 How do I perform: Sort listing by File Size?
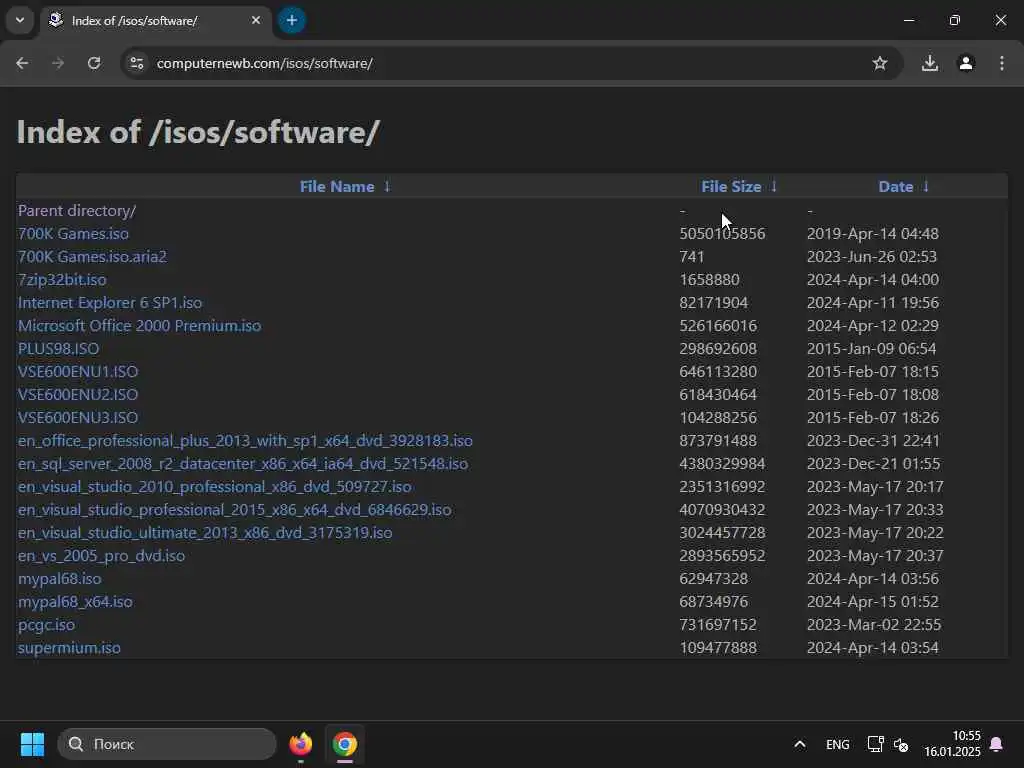point(731,187)
